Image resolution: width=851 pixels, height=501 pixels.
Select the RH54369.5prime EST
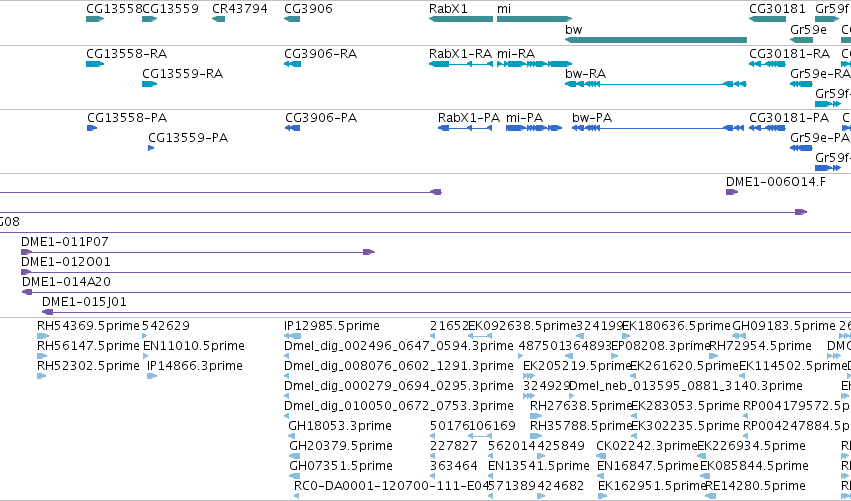click(43, 336)
